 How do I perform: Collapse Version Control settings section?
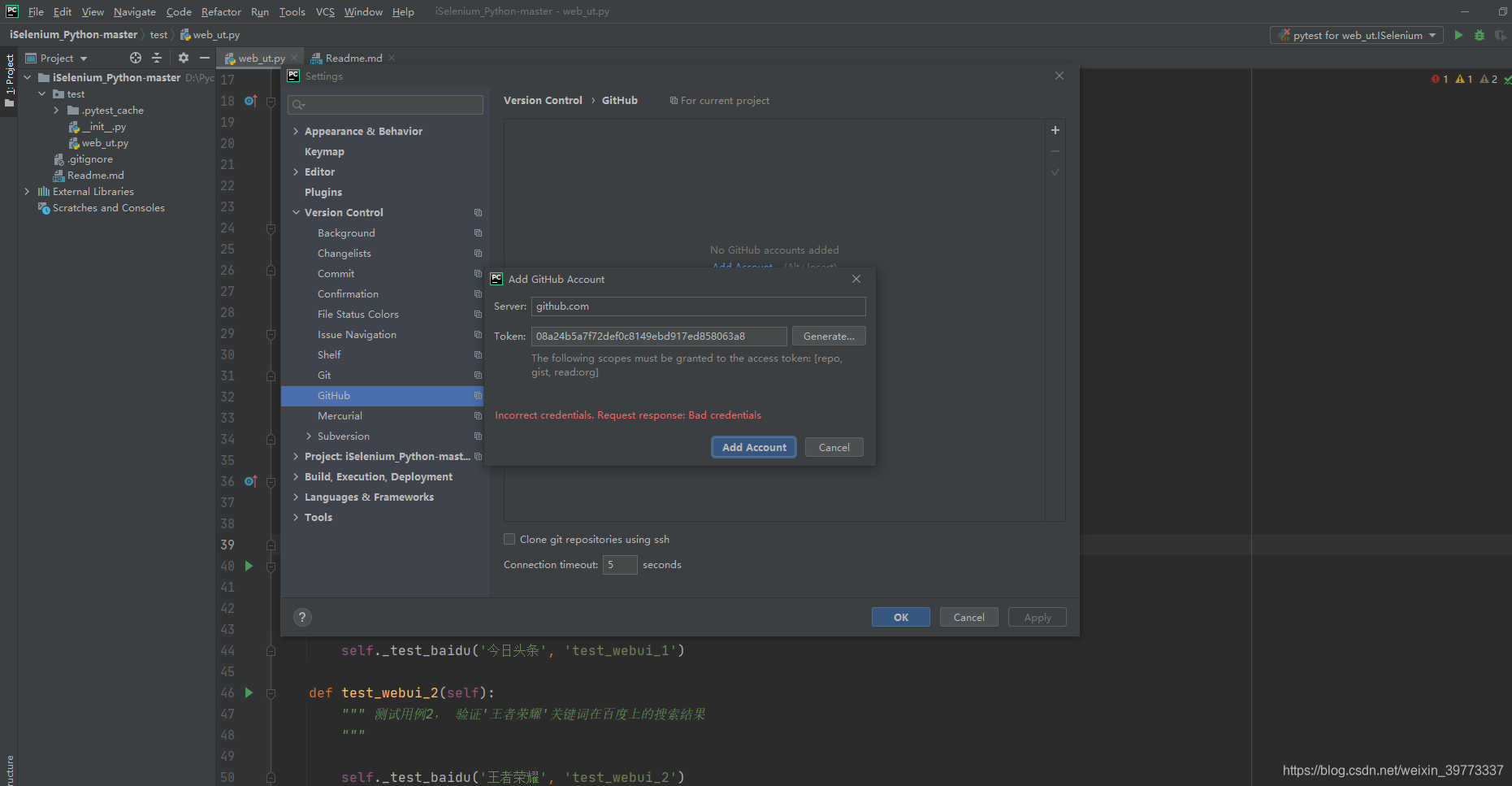click(296, 212)
